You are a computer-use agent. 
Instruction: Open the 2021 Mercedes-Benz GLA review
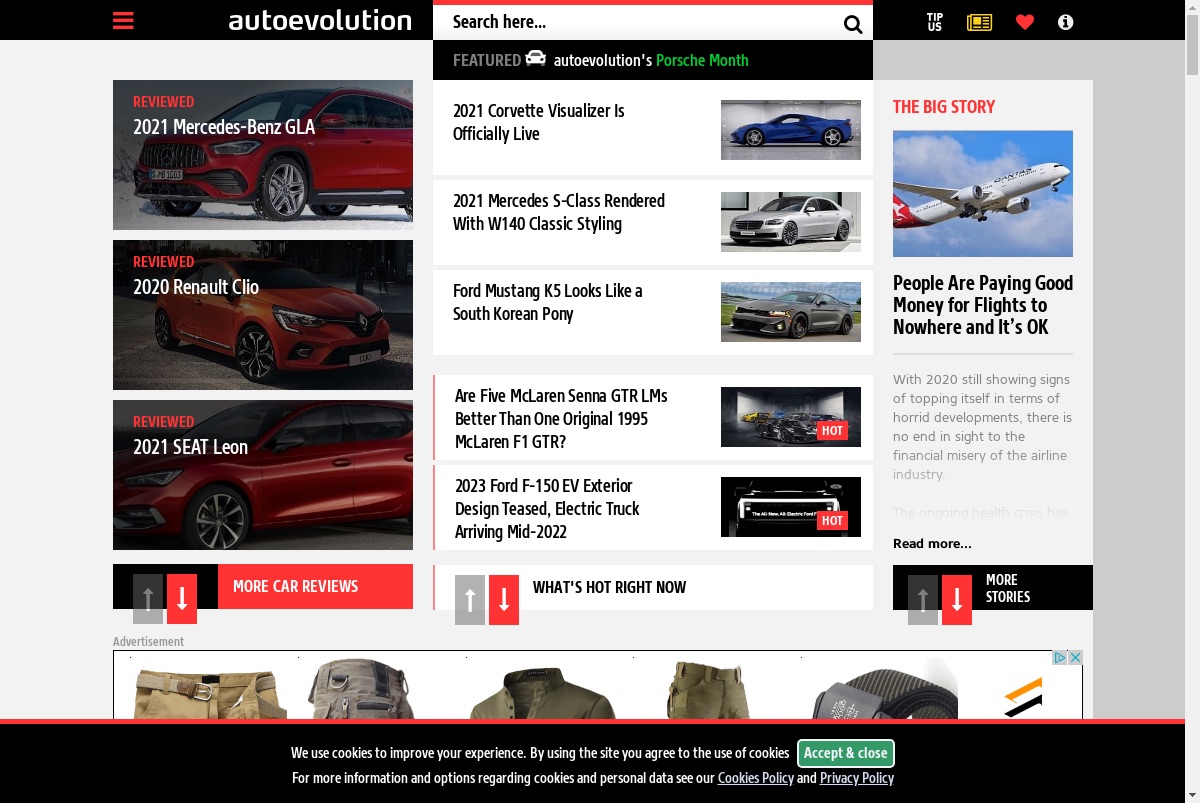pyautogui.click(x=263, y=155)
